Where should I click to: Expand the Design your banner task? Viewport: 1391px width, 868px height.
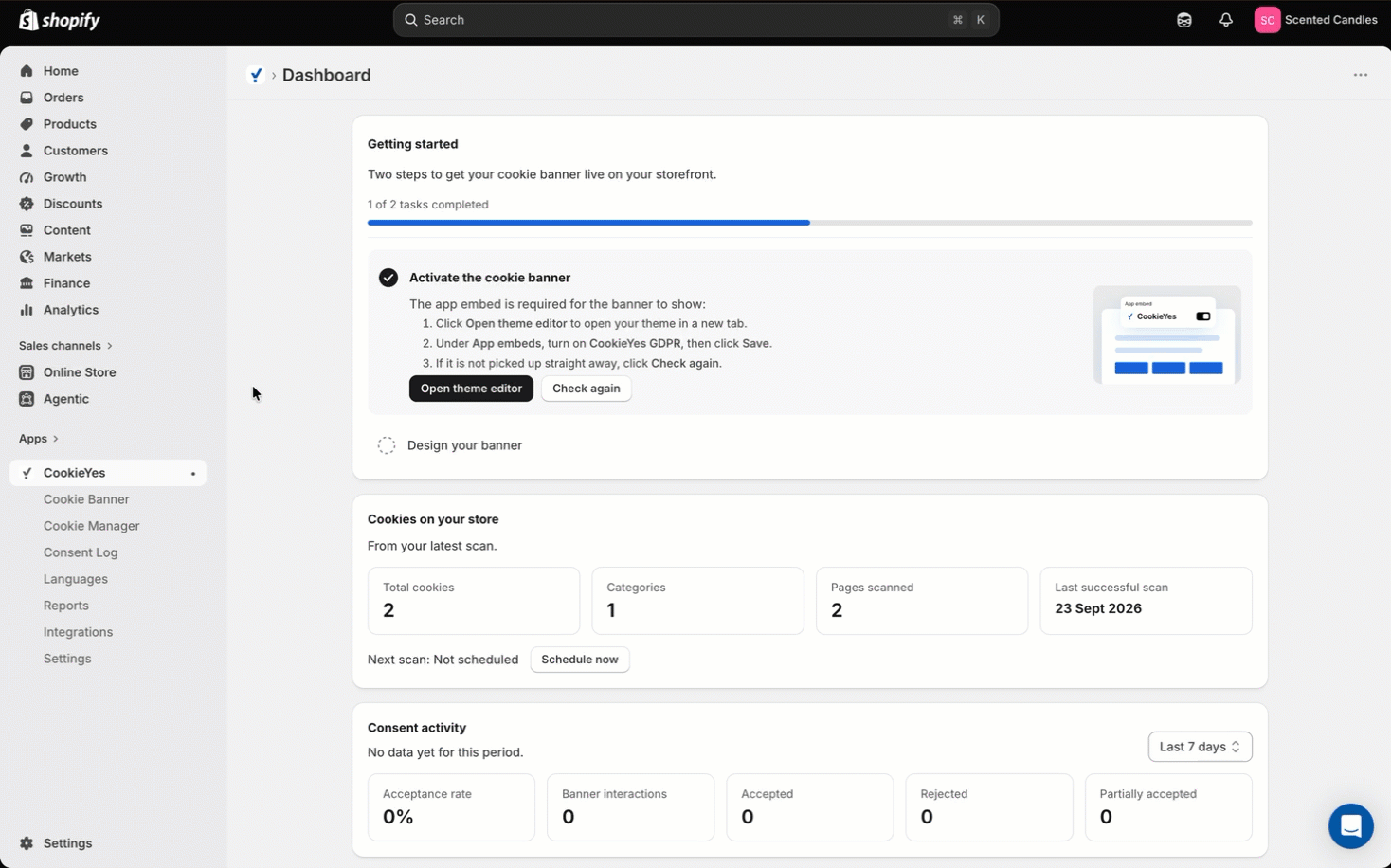click(x=464, y=445)
